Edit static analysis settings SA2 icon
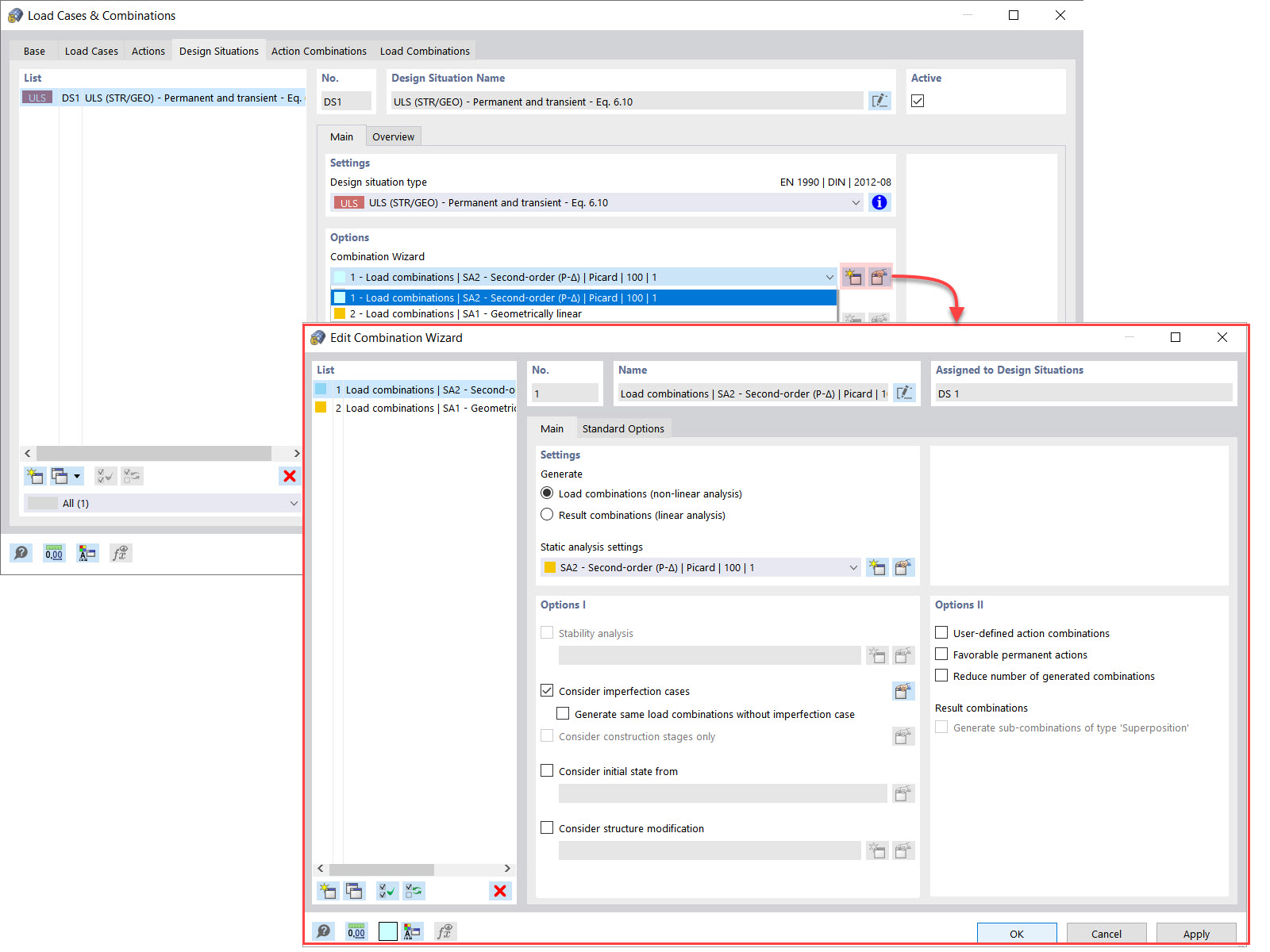This screenshot has height=952, width=1270. 903,567
